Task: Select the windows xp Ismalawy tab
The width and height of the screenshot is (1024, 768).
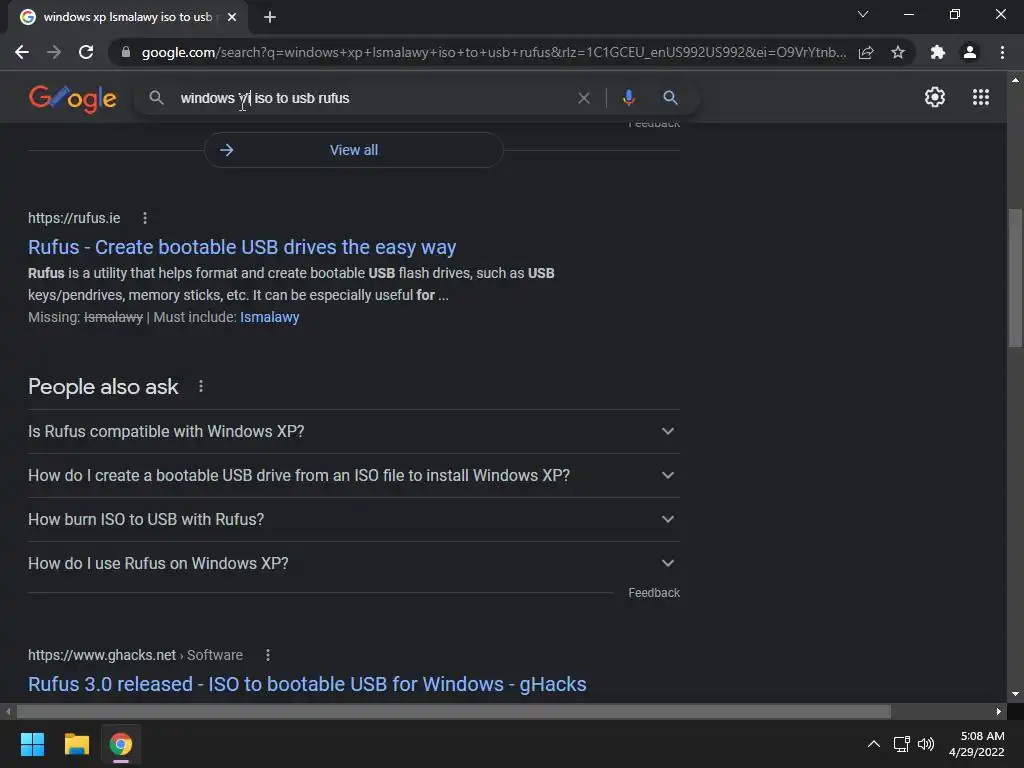Action: (127, 17)
